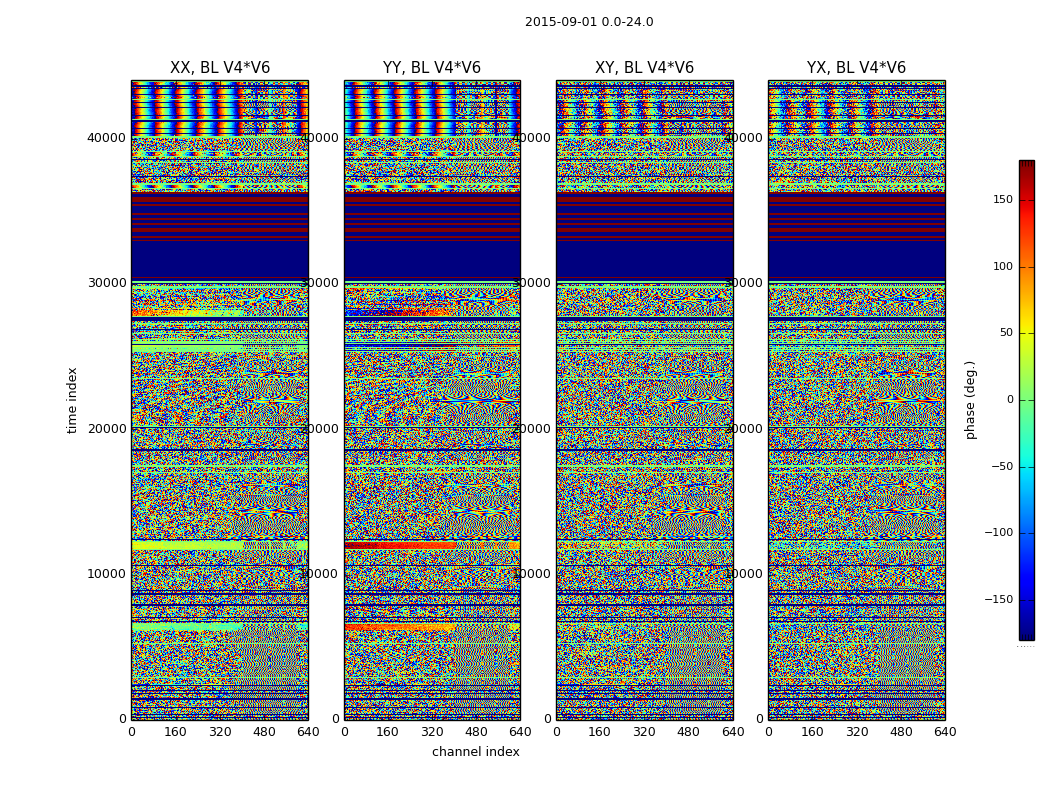The height and width of the screenshot is (800, 1050).
Task: Click the 10000 y-axis tick left of XX panel
Action: click(108, 574)
